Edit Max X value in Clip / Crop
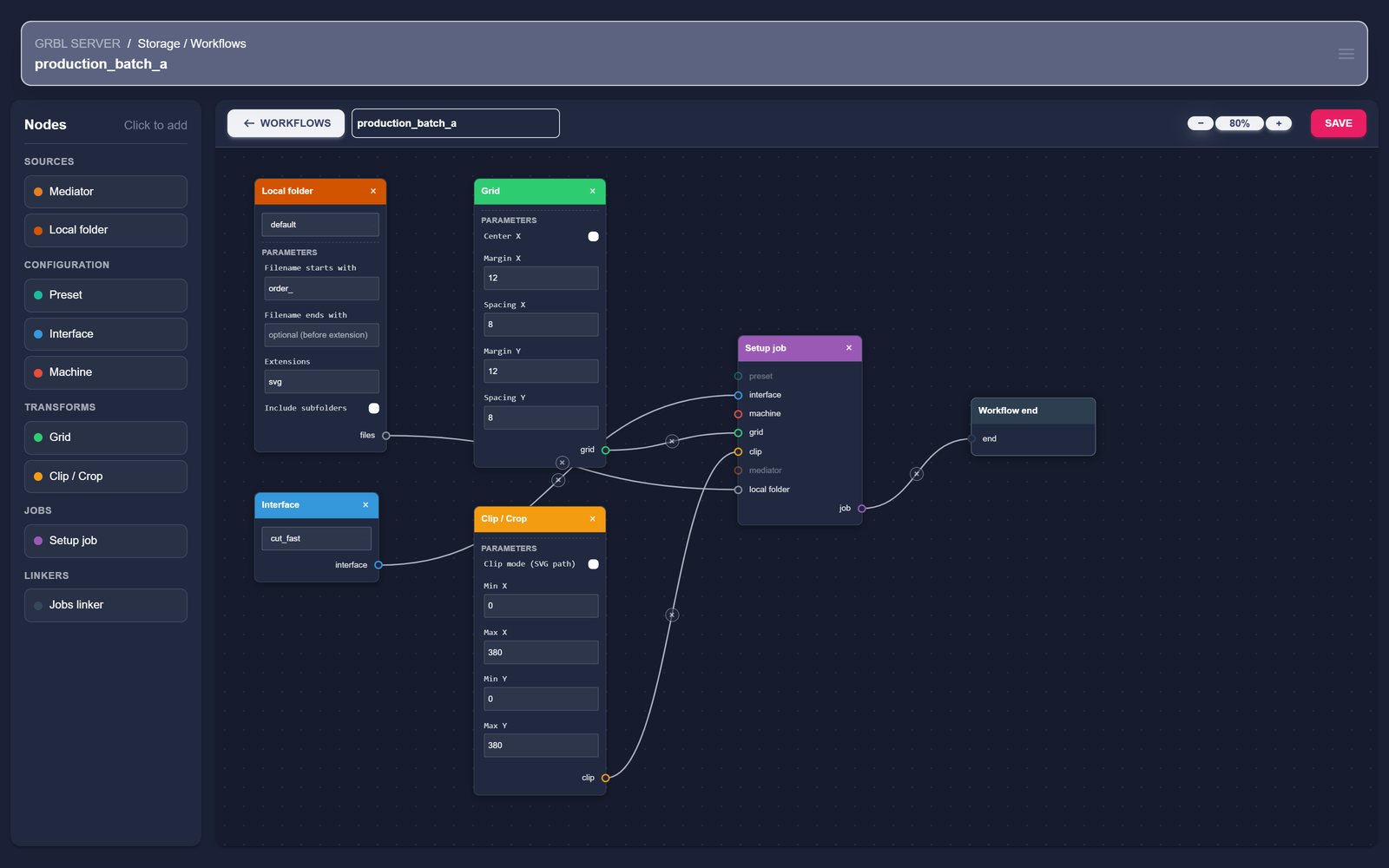 [541, 653]
